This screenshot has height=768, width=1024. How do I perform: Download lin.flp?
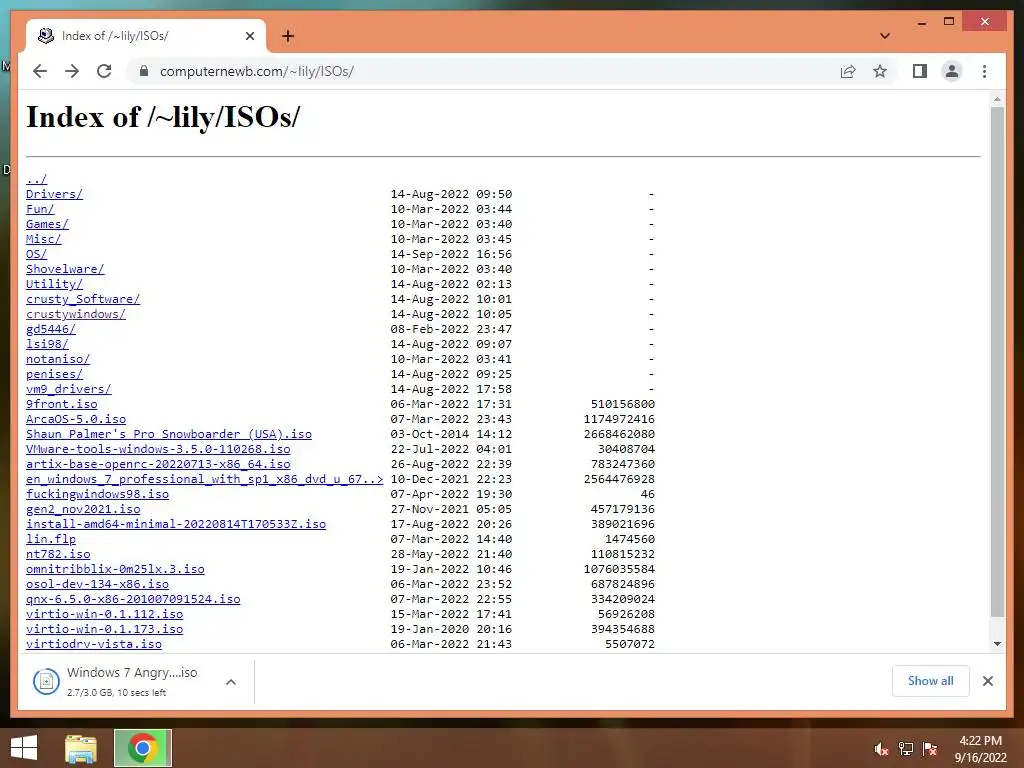click(x=51, y=539)
